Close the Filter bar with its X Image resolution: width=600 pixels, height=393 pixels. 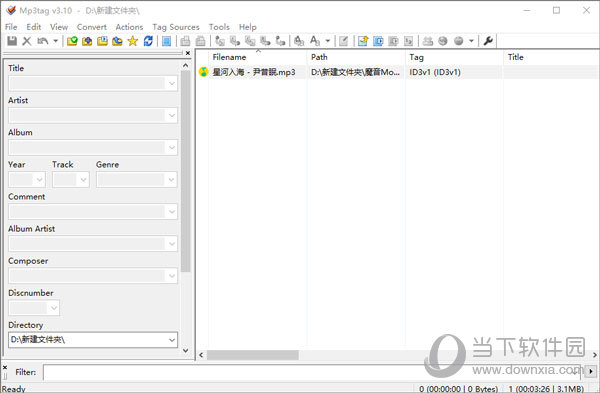tap(5, 367)
